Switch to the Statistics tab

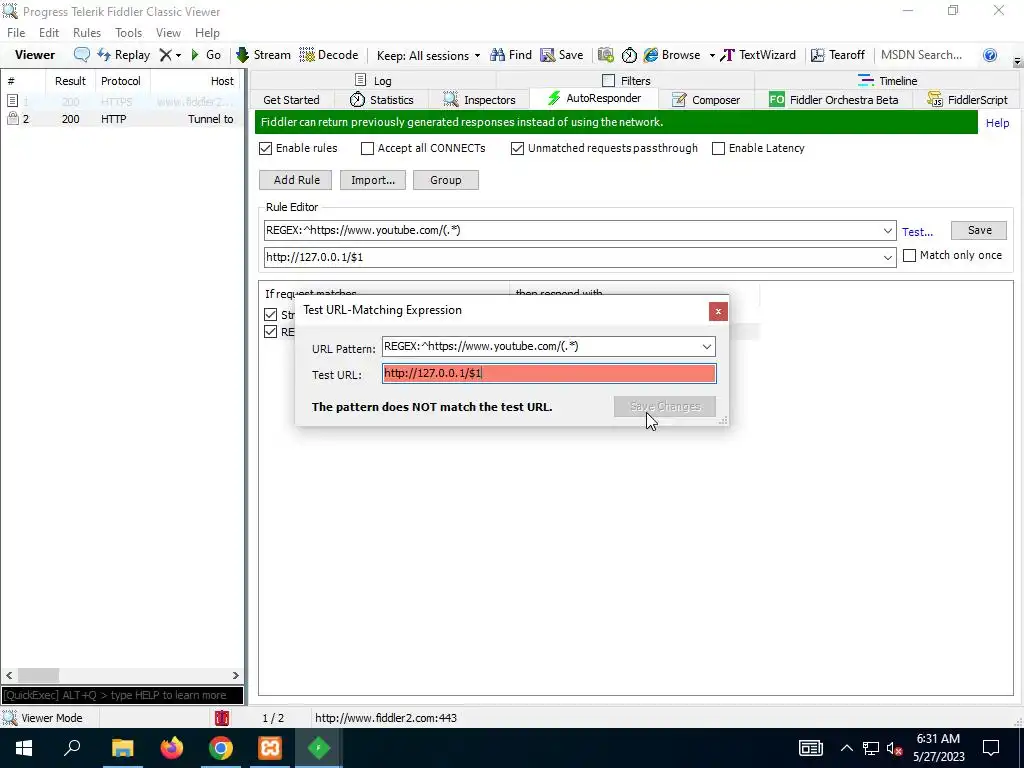coord(381,99)
